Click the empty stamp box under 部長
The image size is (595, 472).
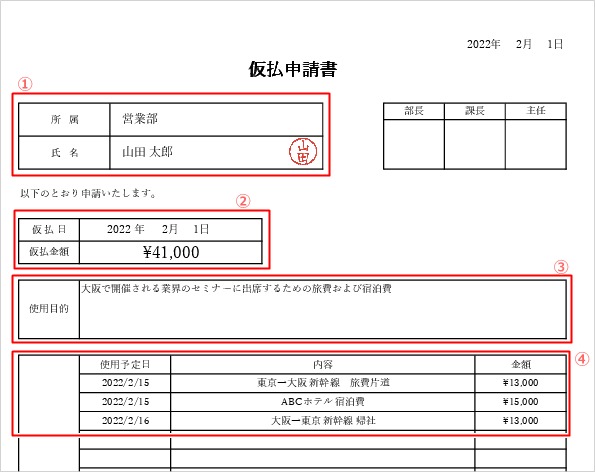414,144
